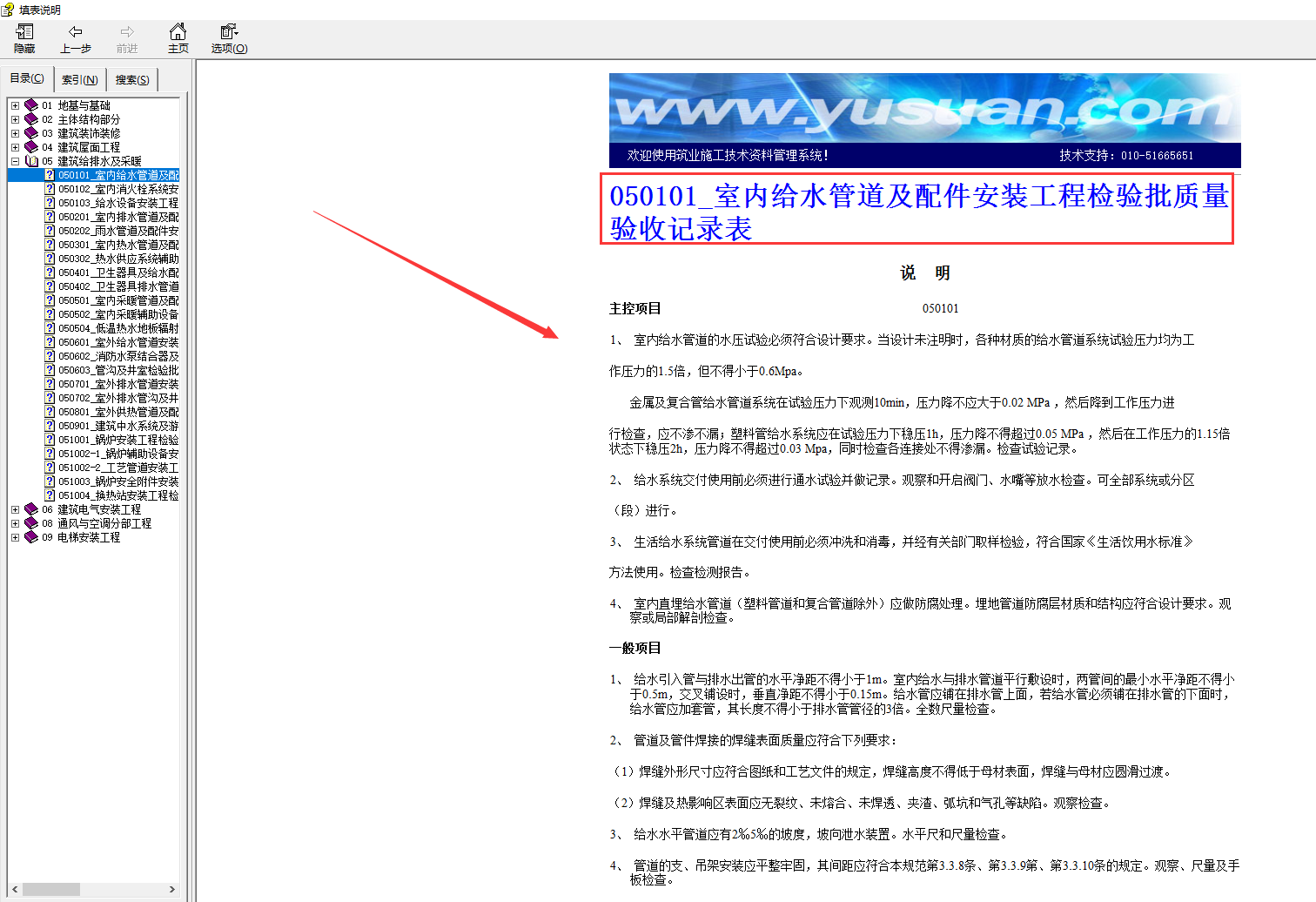This screenshot has width=1316, height=902.
Task: Select topic 050402_卫生器具排水管道
Action: (x=118, y=286)
